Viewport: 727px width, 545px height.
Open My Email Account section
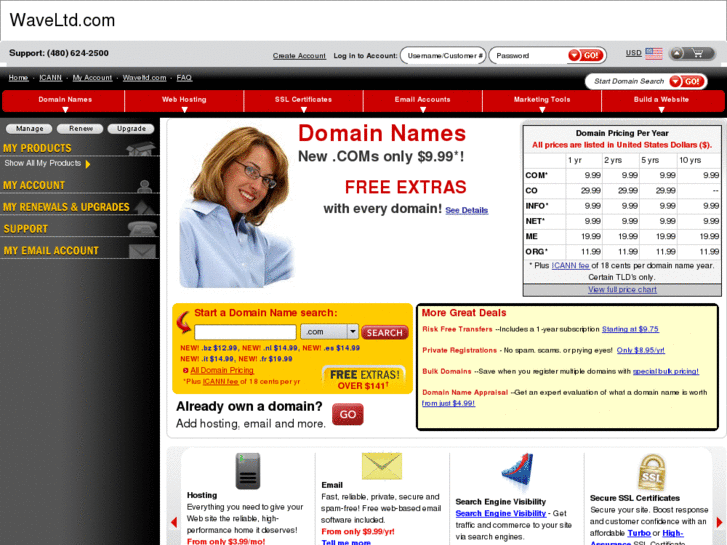[51, 251]
